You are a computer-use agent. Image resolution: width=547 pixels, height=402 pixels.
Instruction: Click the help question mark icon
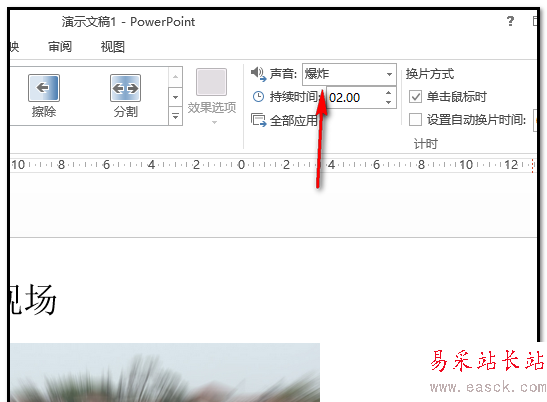[x=510, y=21]
